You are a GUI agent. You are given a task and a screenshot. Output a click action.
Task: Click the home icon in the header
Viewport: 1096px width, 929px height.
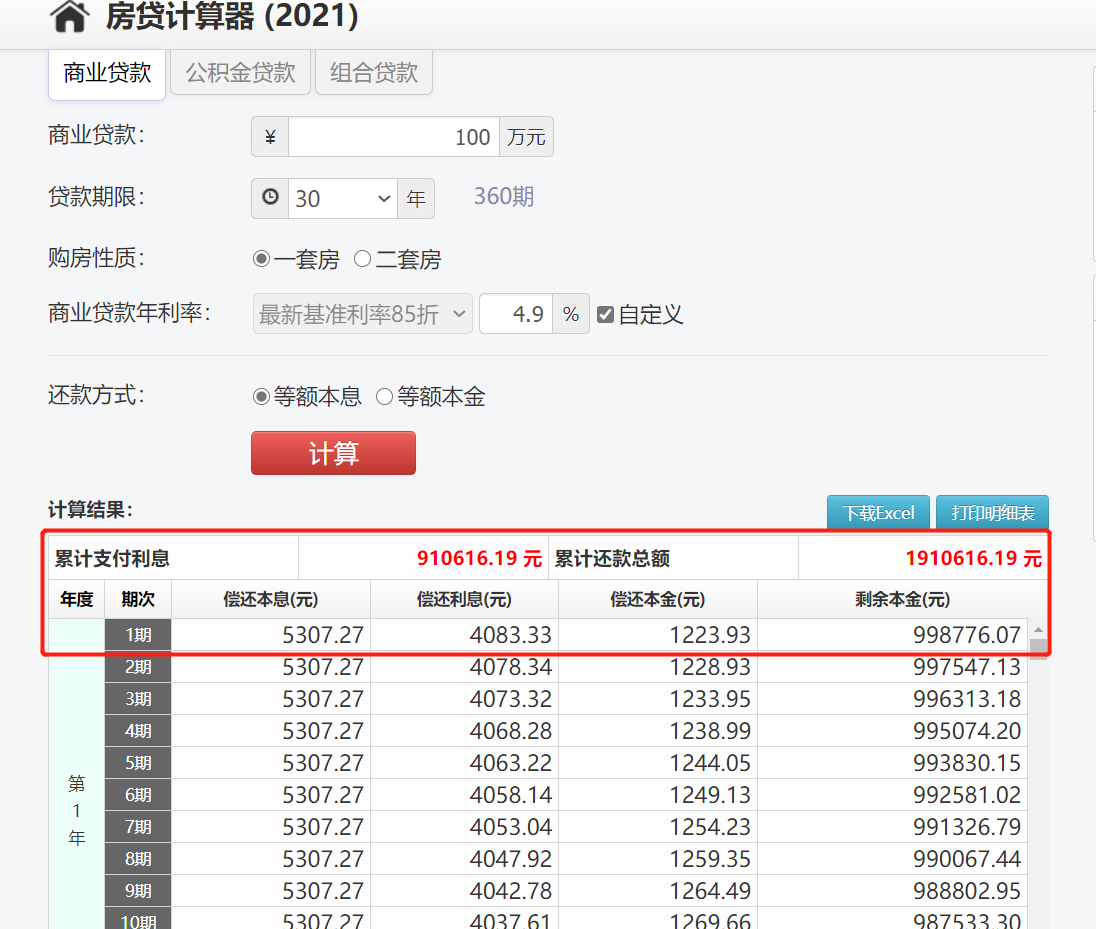pos(68,18)
